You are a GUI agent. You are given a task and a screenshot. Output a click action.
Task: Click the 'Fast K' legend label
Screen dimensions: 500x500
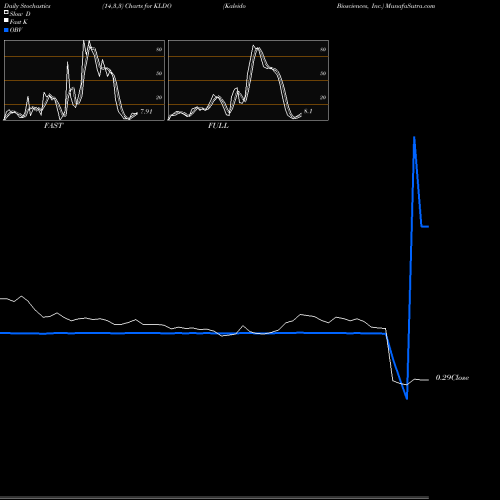point(19,22)
